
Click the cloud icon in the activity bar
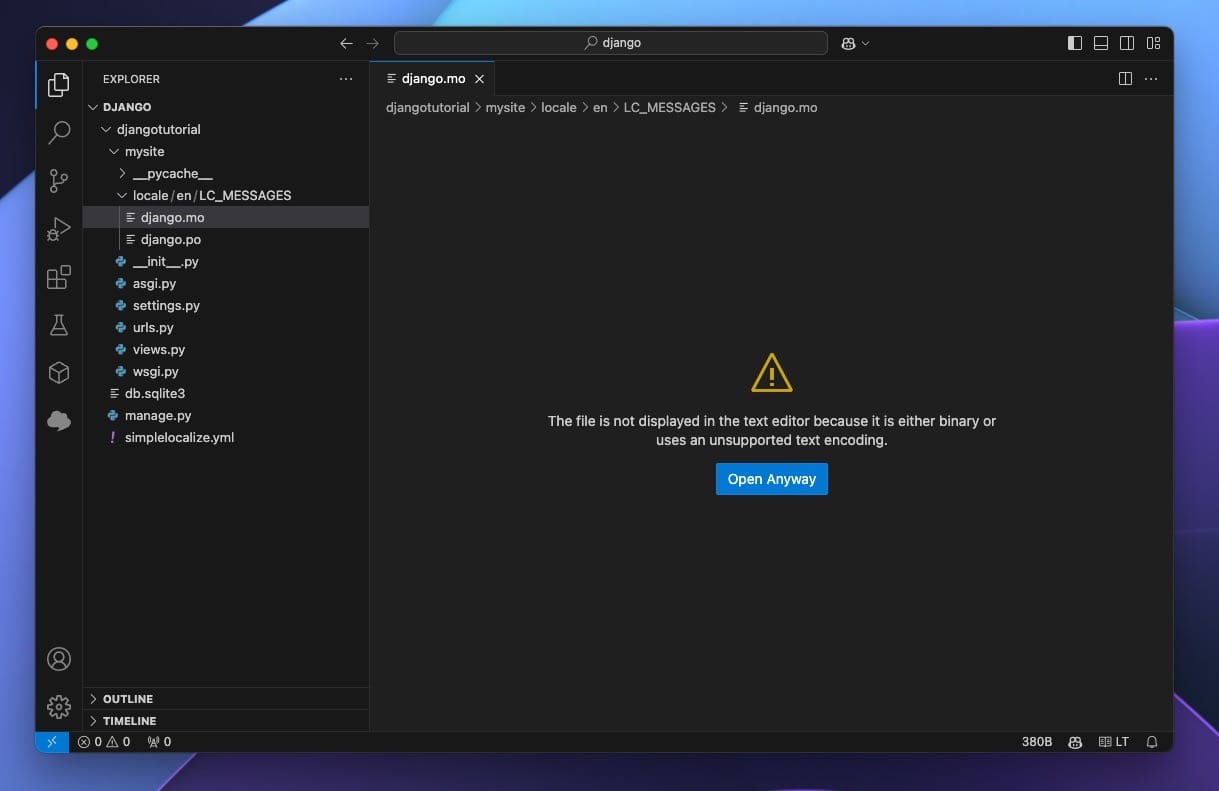click(59, 421)
